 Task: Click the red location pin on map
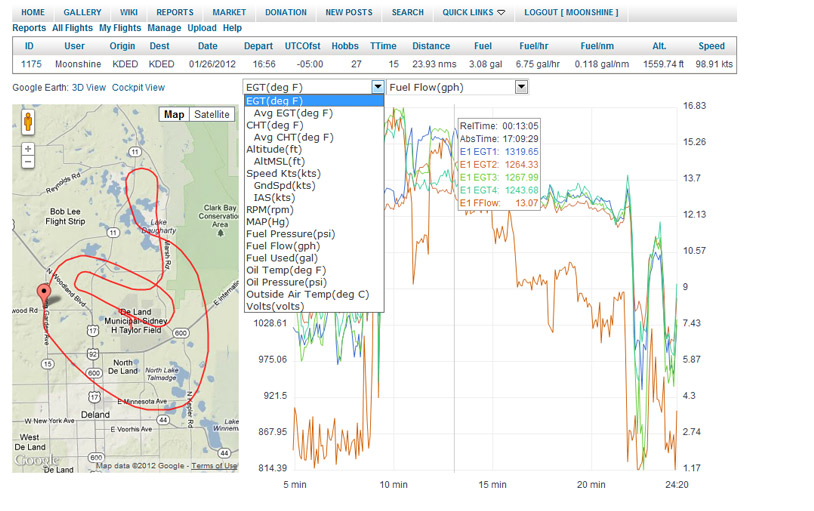tap(43, 292)
